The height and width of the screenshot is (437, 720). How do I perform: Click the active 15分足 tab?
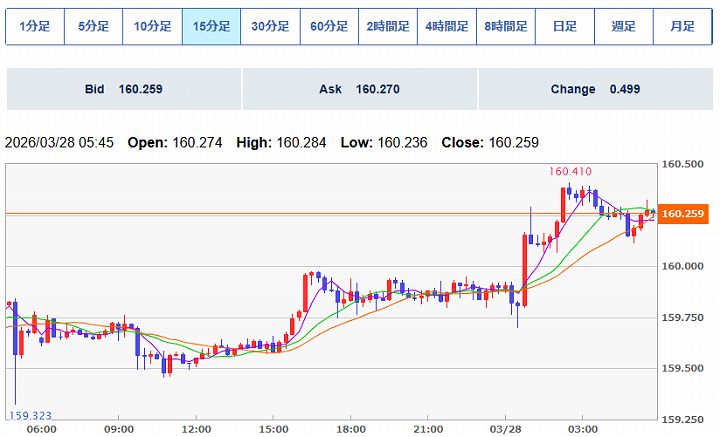click(x=211, y=27)
